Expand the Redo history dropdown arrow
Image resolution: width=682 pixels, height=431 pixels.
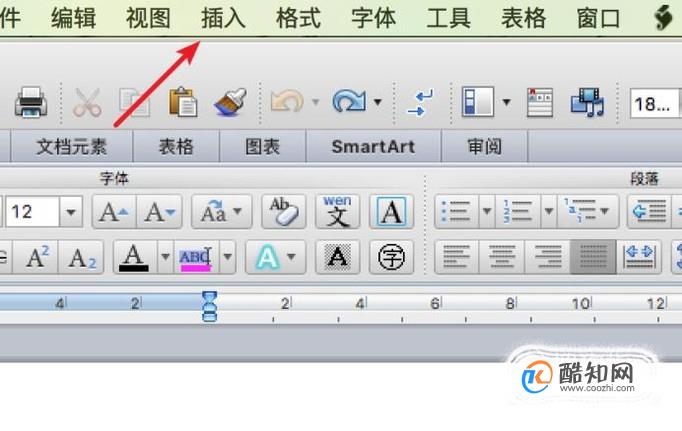378,102
